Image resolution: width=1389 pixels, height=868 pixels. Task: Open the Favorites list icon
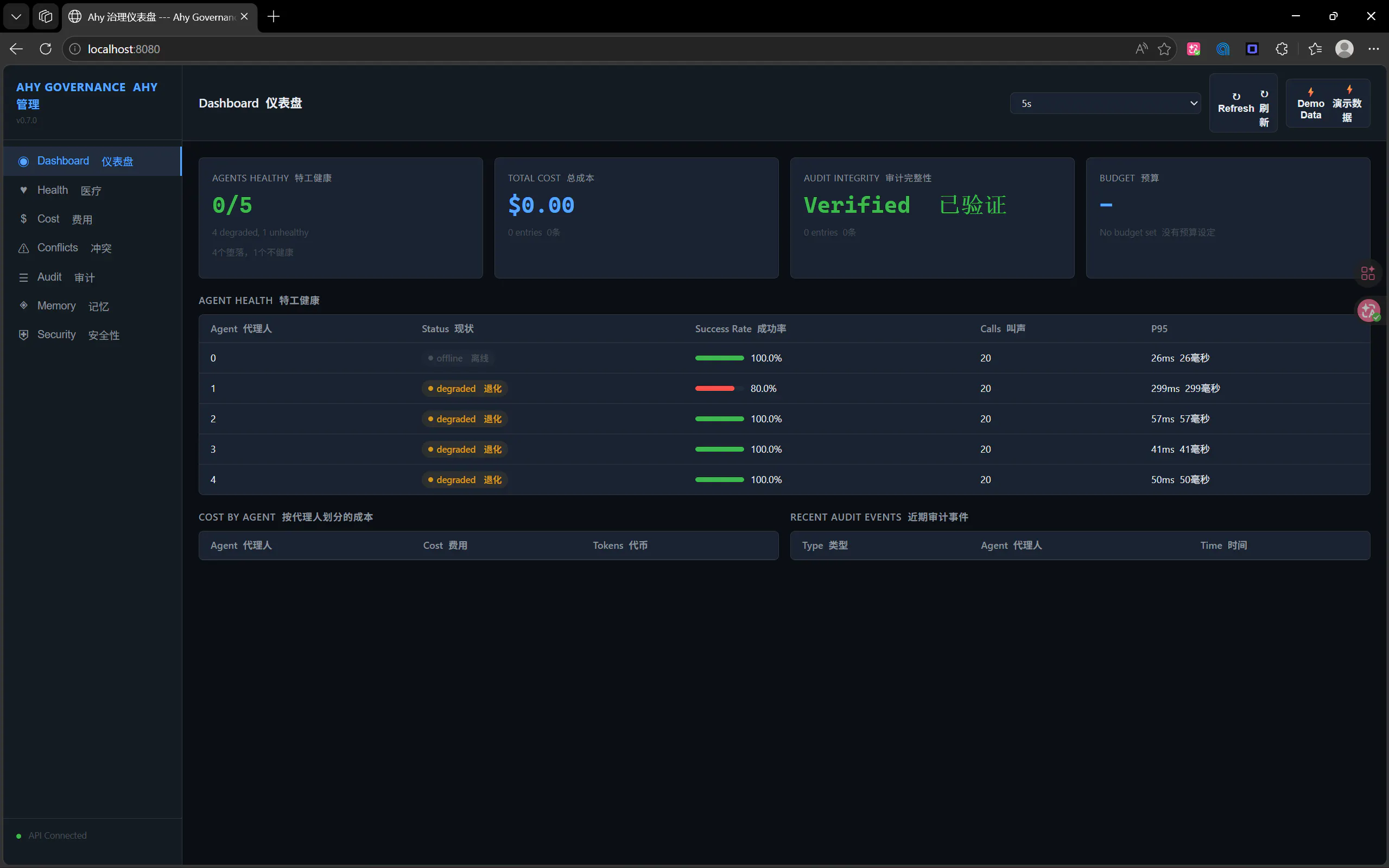tap(1315, 49)
